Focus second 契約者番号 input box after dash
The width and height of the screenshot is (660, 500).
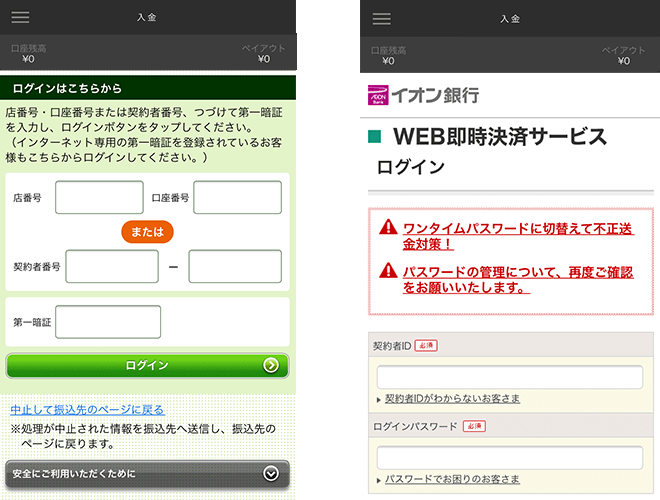[235, 266]
